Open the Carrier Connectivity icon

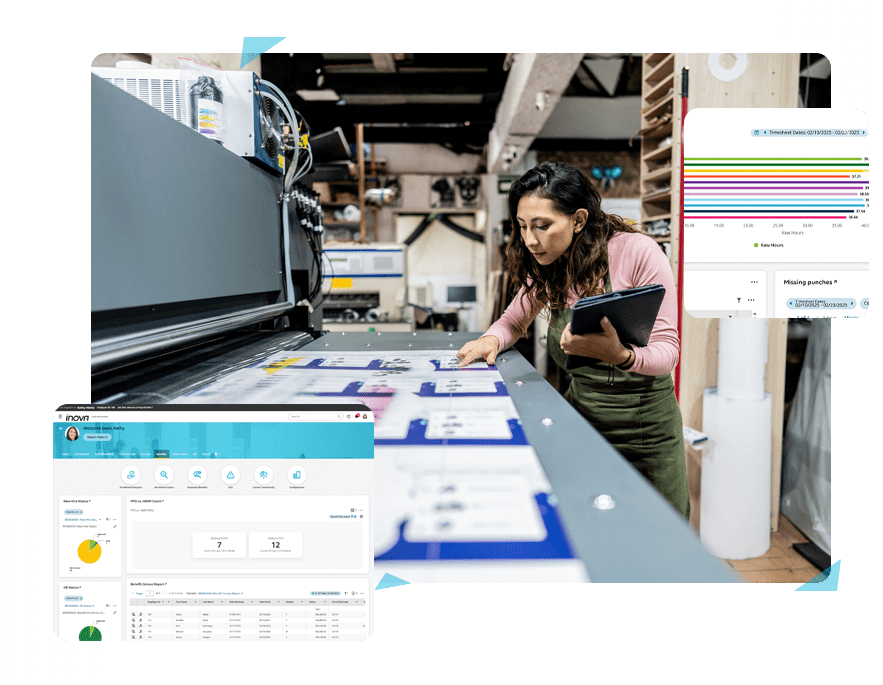point(264,475)
